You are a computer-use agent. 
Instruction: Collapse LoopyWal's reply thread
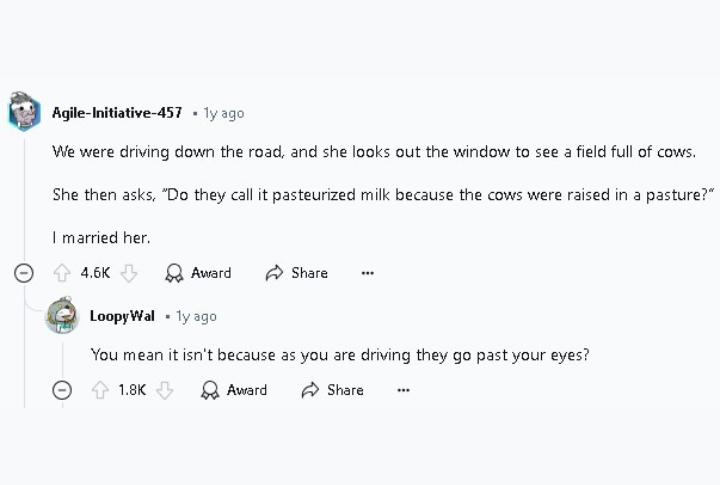click(x=62, y=390)
